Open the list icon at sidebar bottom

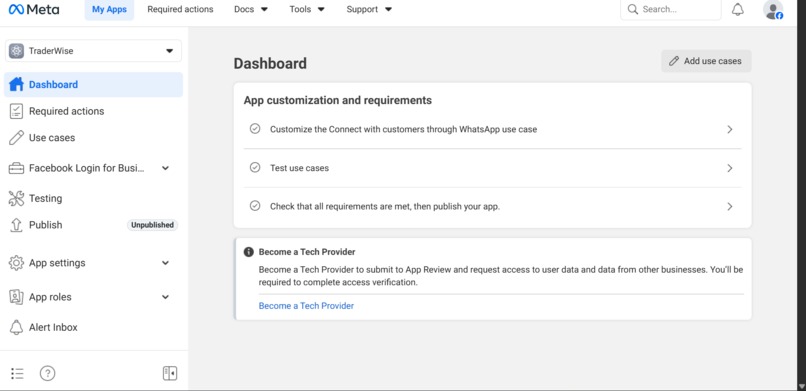(17, 373)
